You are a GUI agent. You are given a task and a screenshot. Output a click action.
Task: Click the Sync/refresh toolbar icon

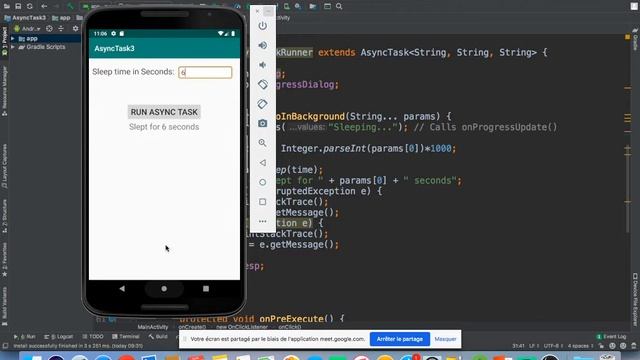click(30, 6)
